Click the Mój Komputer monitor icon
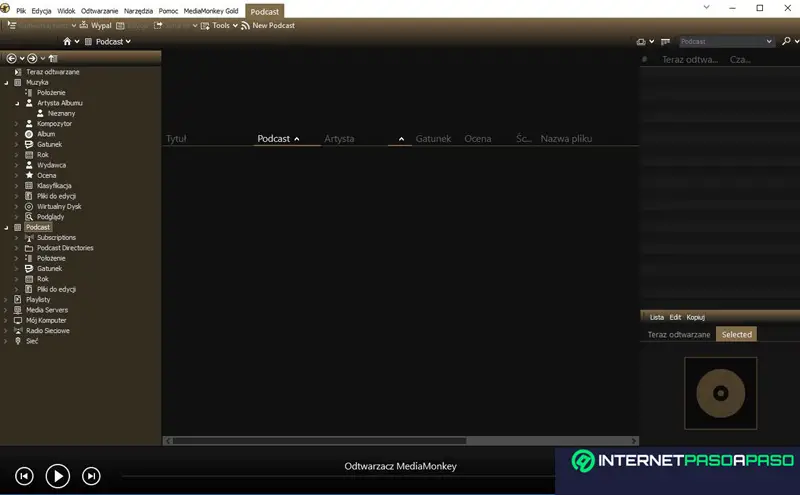This screenshot has width=800, height=495. pyautogui.click(x=18, y=320)
